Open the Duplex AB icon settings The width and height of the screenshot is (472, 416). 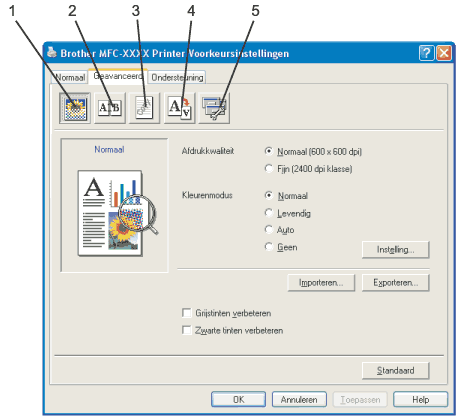coord(110,108)
